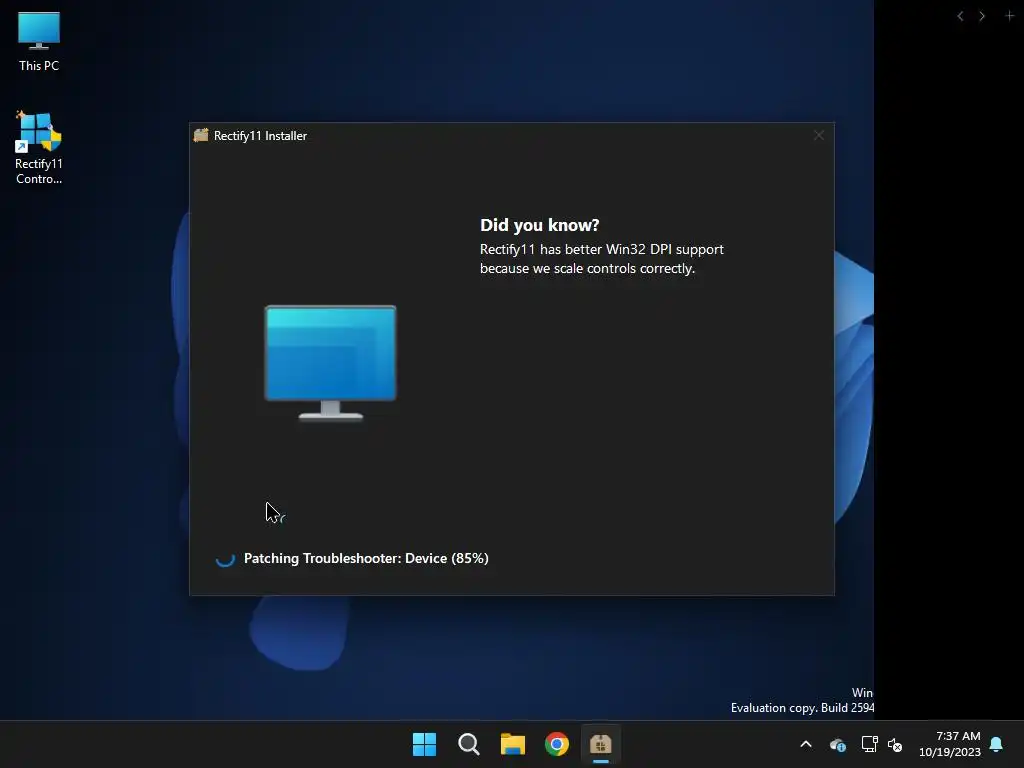Click the OneDrive cloud tray icon
The image size is (1024, 768).
tap(838, 744)
